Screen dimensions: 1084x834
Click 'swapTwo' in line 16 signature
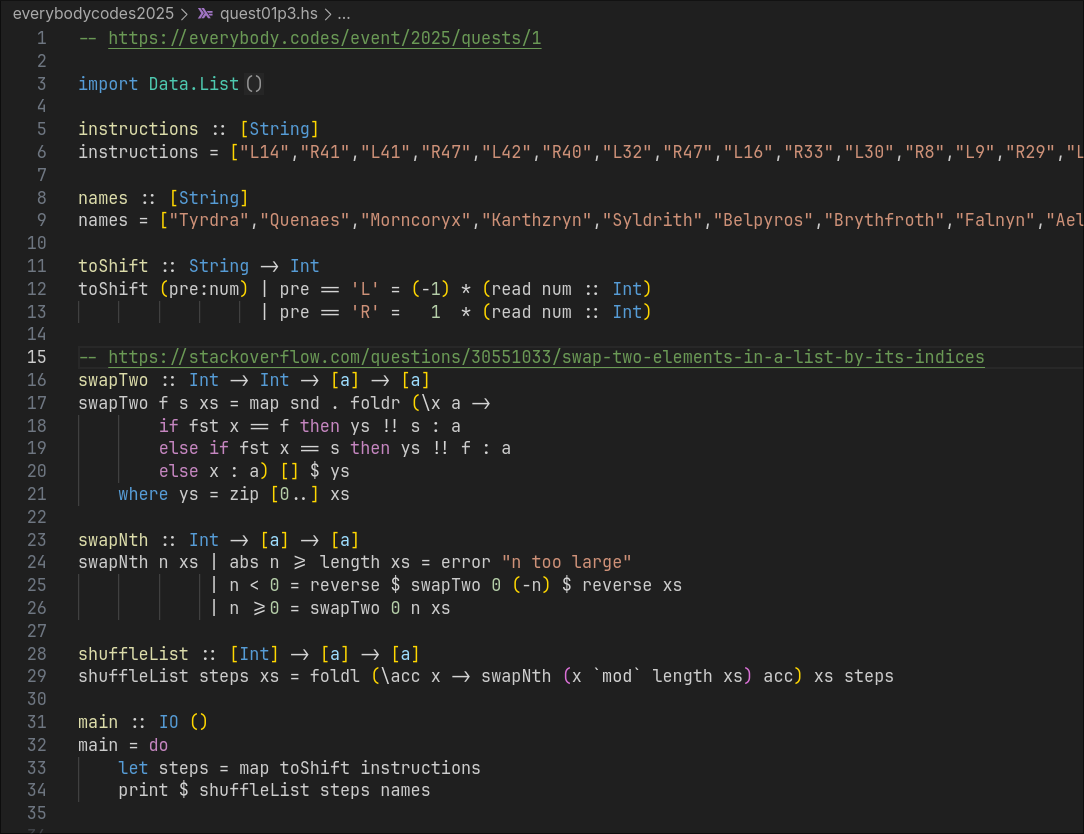[x=113, y=380]
